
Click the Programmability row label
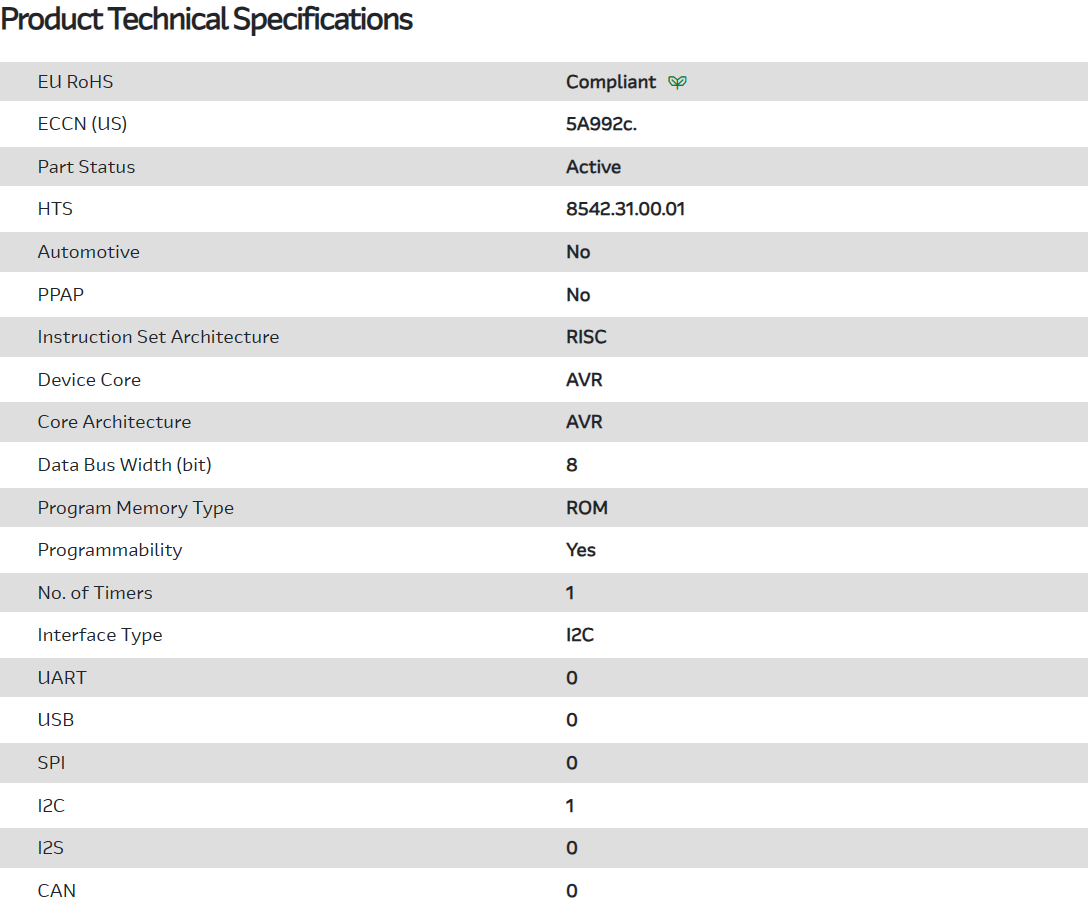[110, 550]
